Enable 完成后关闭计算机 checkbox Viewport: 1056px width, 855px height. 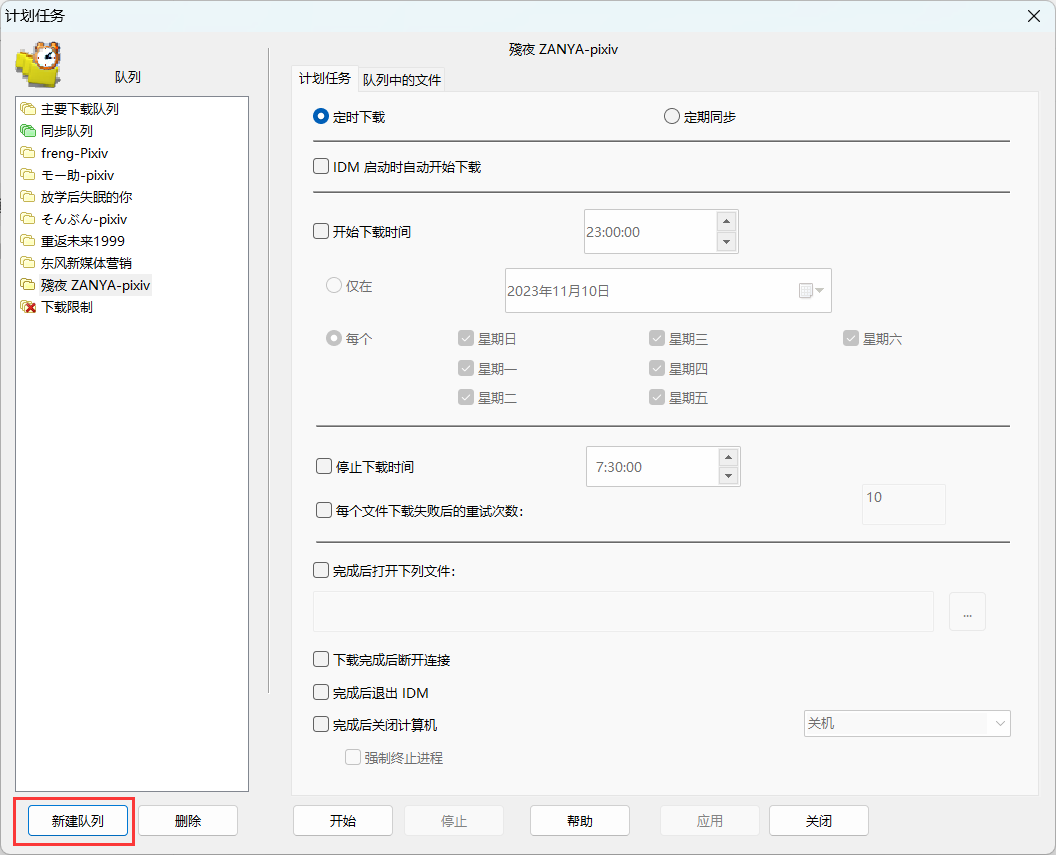pos(321,724)
